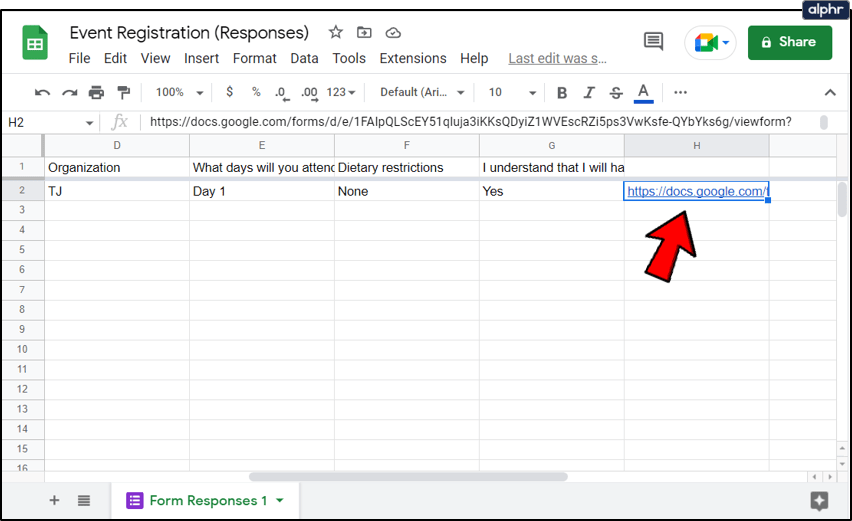Click the document title text
852x521 pixels.
pyautogui.click(x=189, y=33)
